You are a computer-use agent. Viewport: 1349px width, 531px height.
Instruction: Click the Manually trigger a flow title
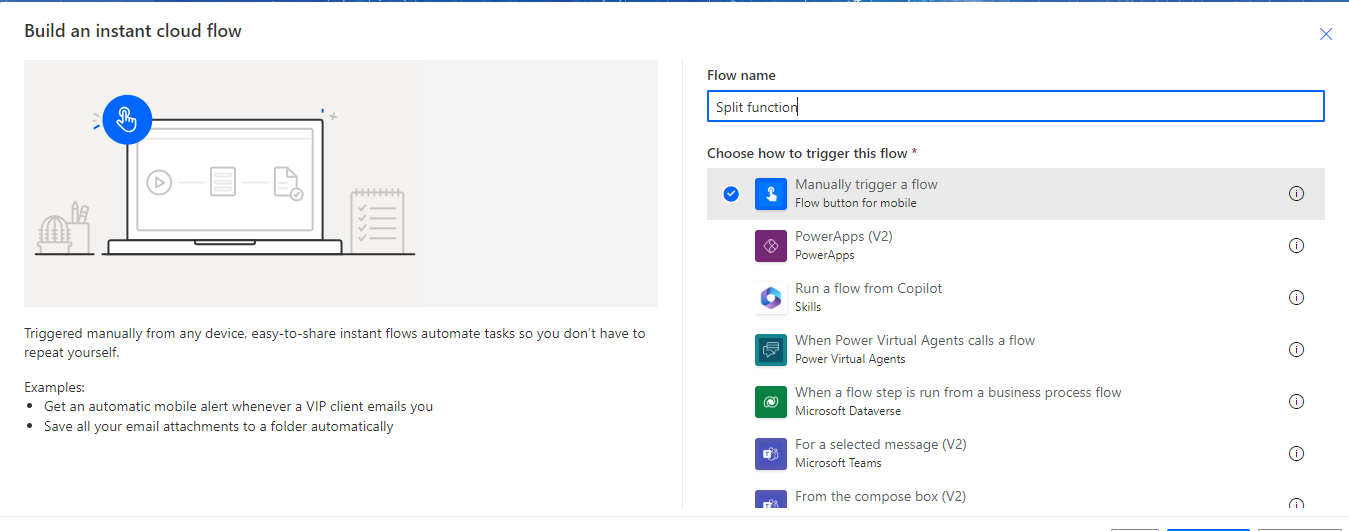click(x=866, y=185)
